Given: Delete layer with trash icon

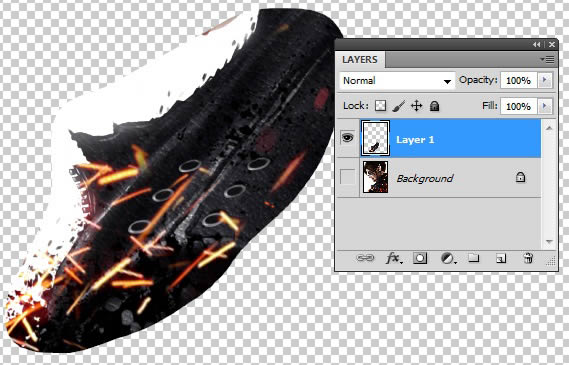Looking at the screenshot, I should pos(528,258).
